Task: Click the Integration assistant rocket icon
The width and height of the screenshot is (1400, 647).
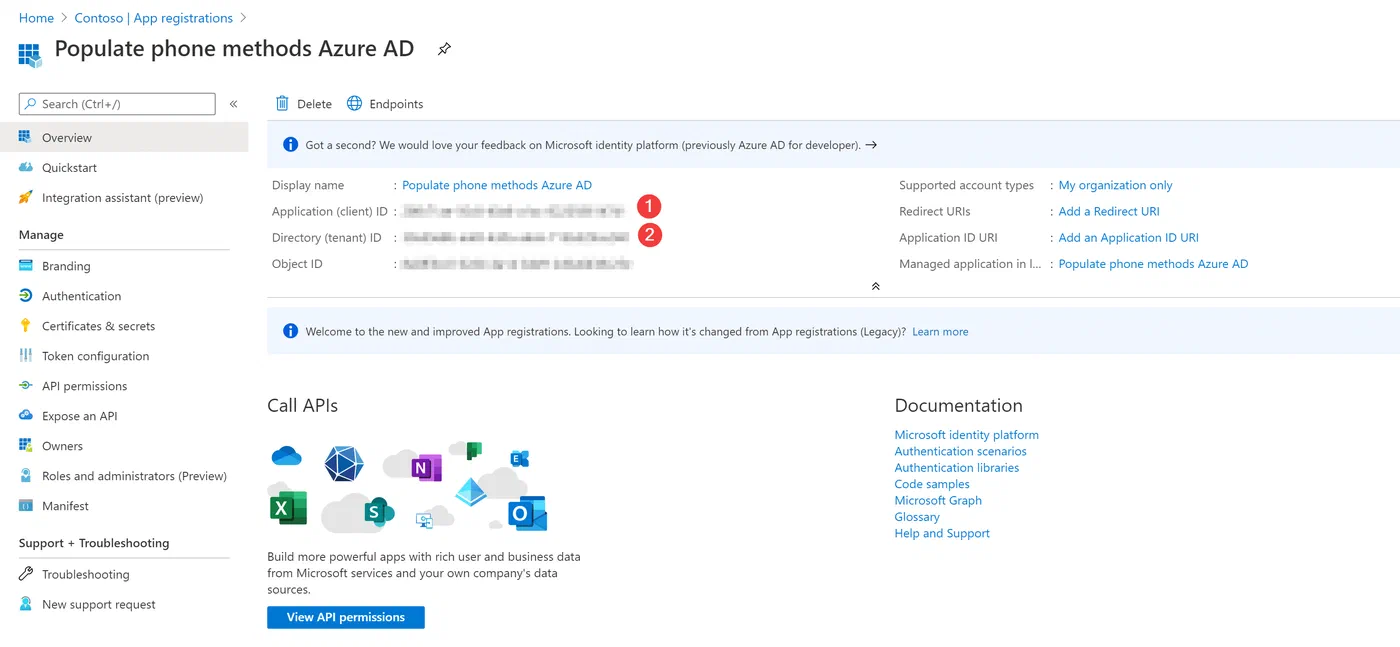Action: (x=25, y=198)
